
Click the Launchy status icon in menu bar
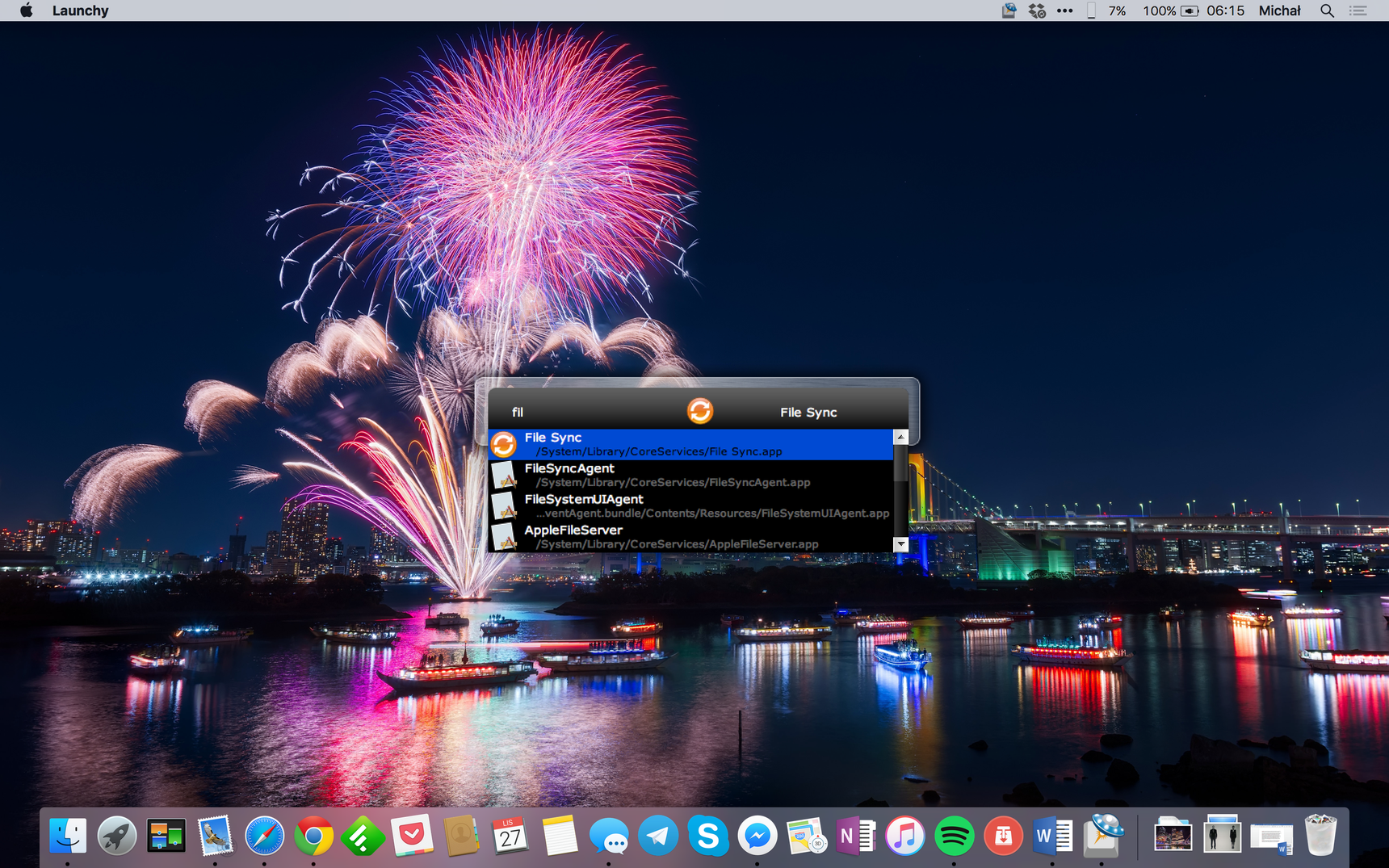[x=1009, y=10]
